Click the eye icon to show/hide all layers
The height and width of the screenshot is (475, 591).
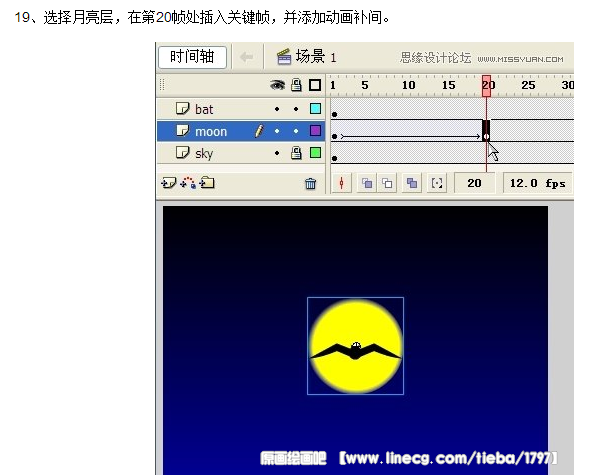[277, 85]
